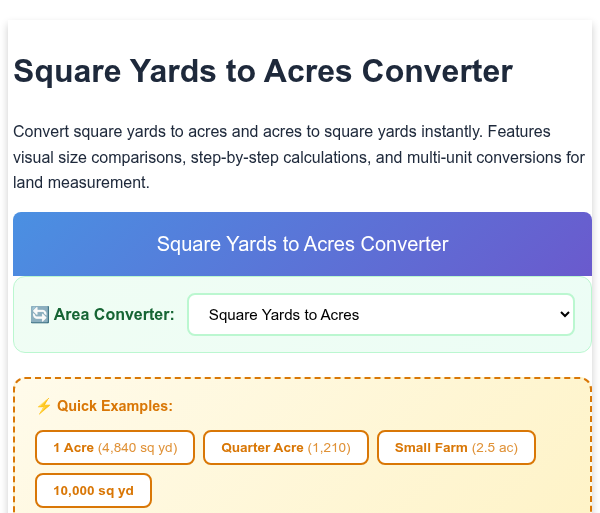Click the blue gradient banner title
Screen dimensions: 600x513
302,244
